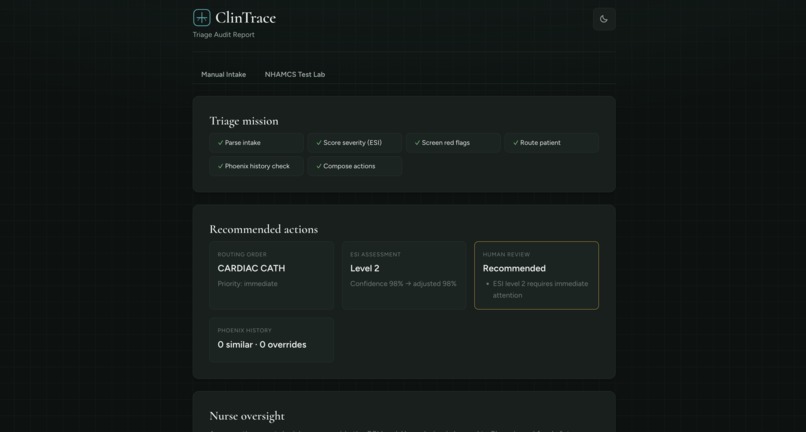Screen dimensions: 806x432
Task: Click the Phoenix history check checkmark icon
Action: click(x=221, y=166)
